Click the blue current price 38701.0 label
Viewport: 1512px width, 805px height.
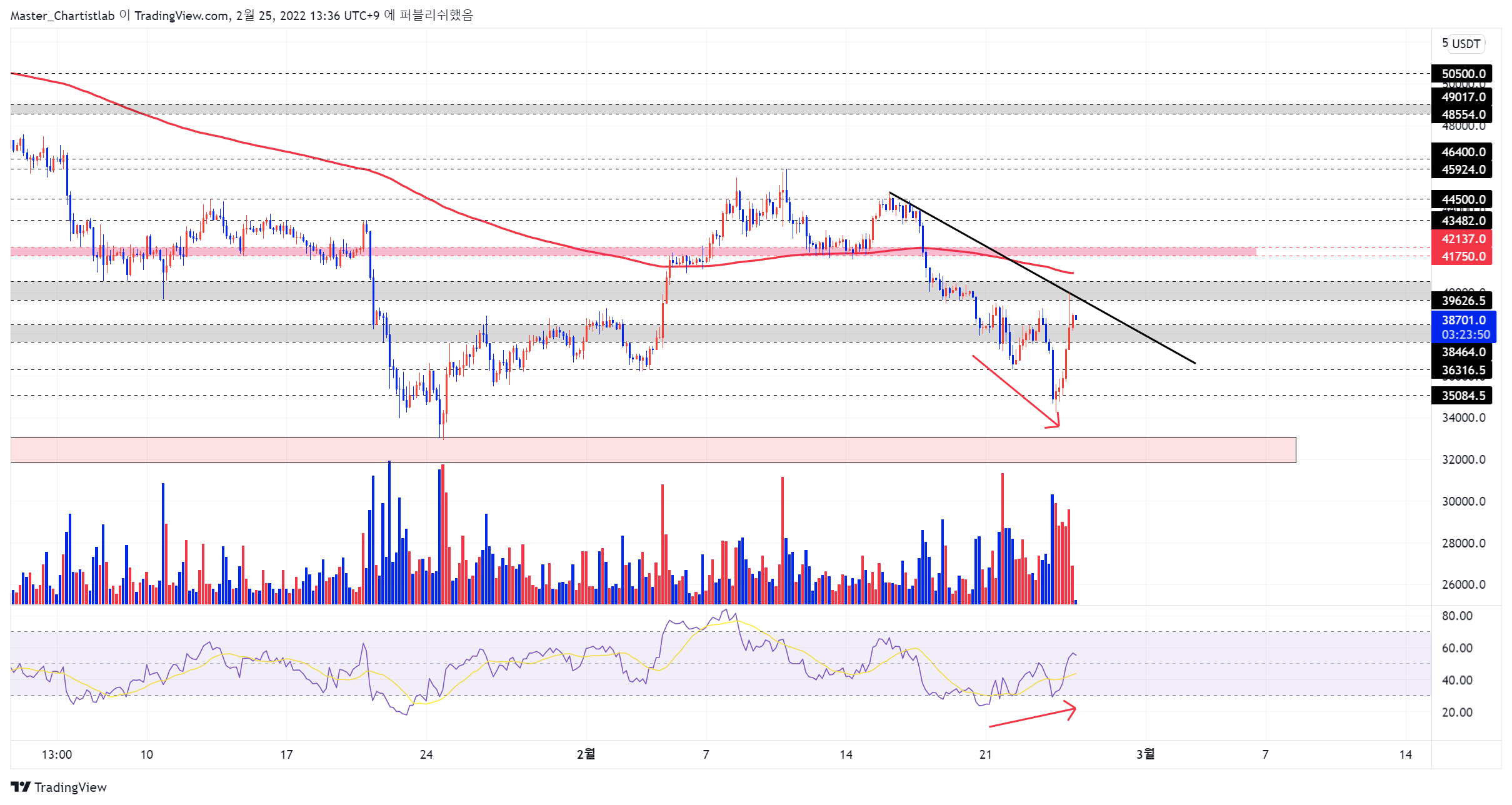[x=1463, y=320]
